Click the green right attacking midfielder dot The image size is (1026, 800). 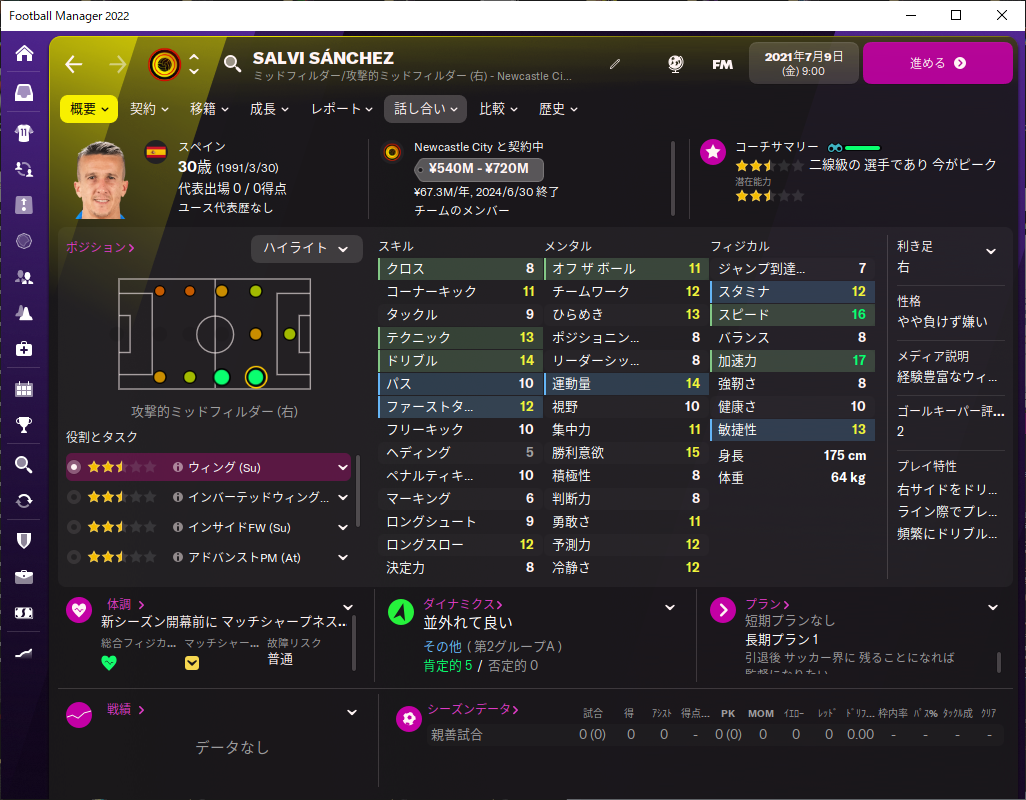(x=256, y=377)
